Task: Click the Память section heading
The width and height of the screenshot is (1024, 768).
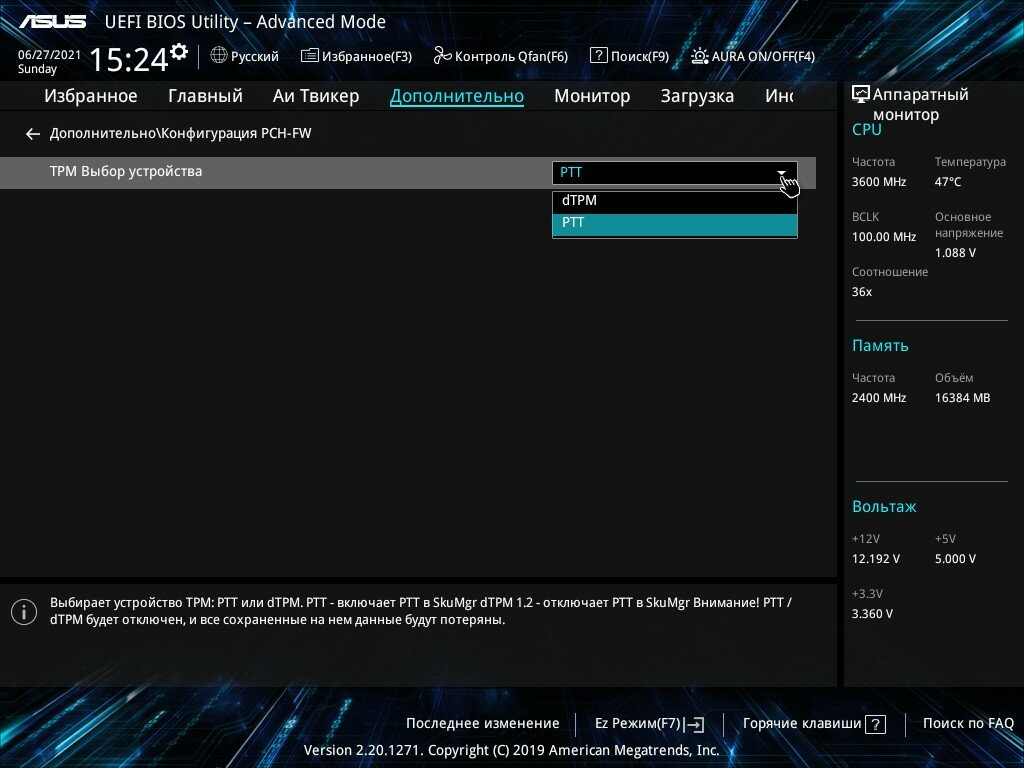Action: click(x=880, y=345)
